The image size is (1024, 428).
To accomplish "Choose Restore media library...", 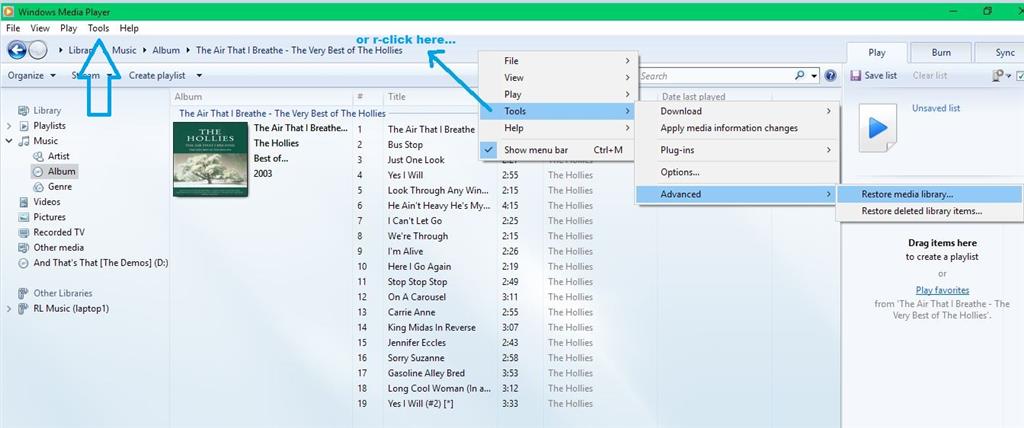I will 930,194.
